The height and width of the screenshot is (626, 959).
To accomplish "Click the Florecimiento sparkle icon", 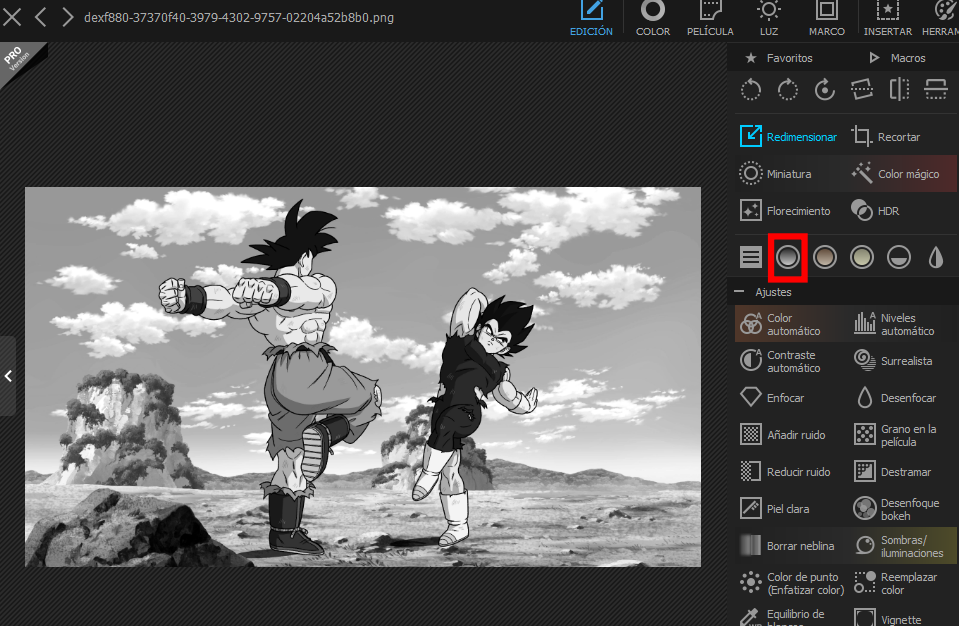I will (750, 211).
